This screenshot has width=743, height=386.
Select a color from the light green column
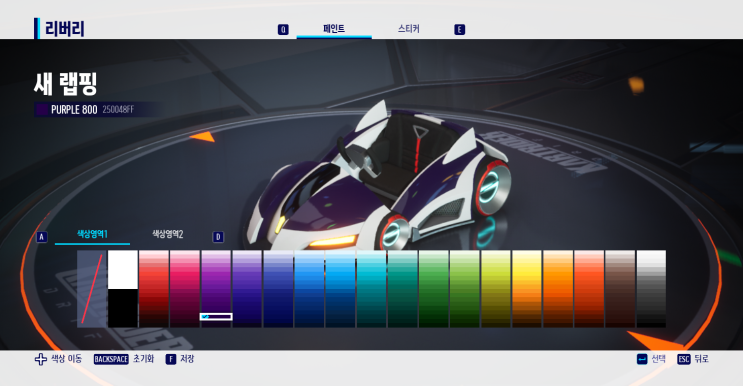coord(464,289)
